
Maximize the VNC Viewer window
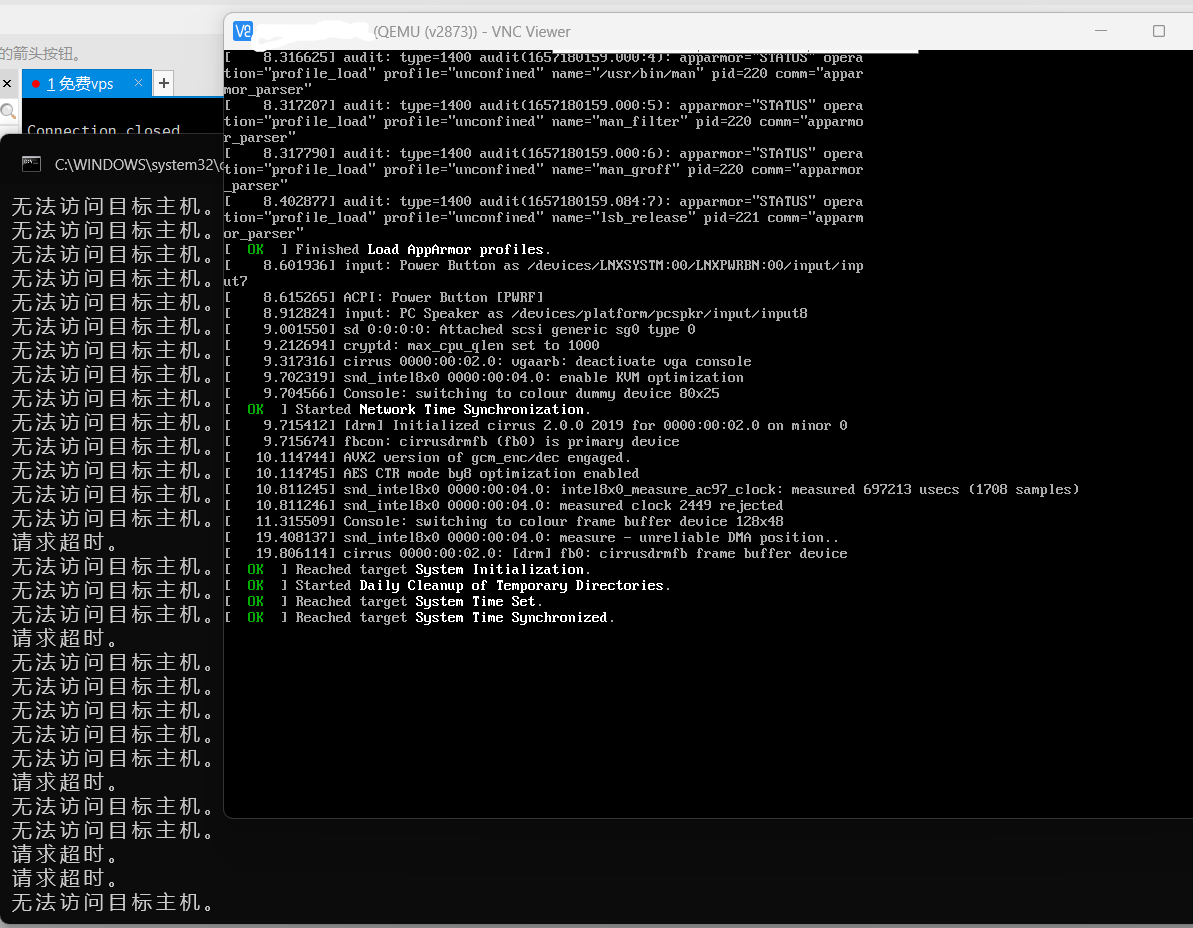pyautogui.click(x=1158, y=31)
